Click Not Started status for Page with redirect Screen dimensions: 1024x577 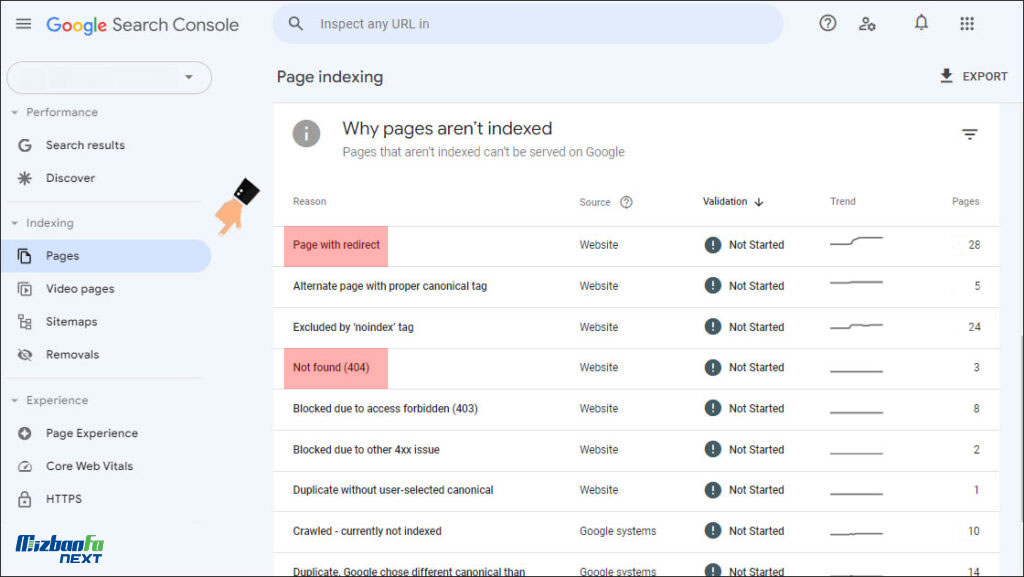pos(756,245)
